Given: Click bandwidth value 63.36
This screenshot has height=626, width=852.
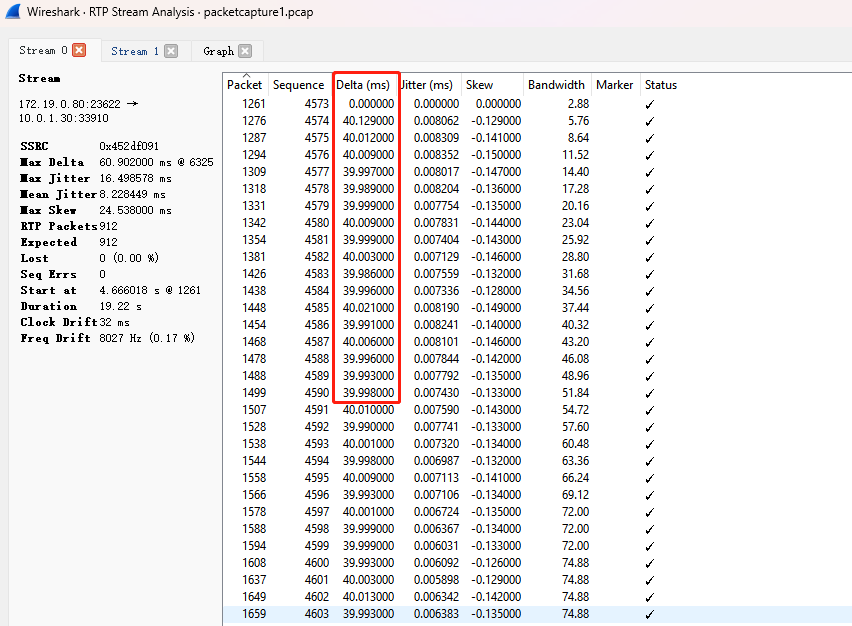Looking at the screenshot, I should [575, 461].
